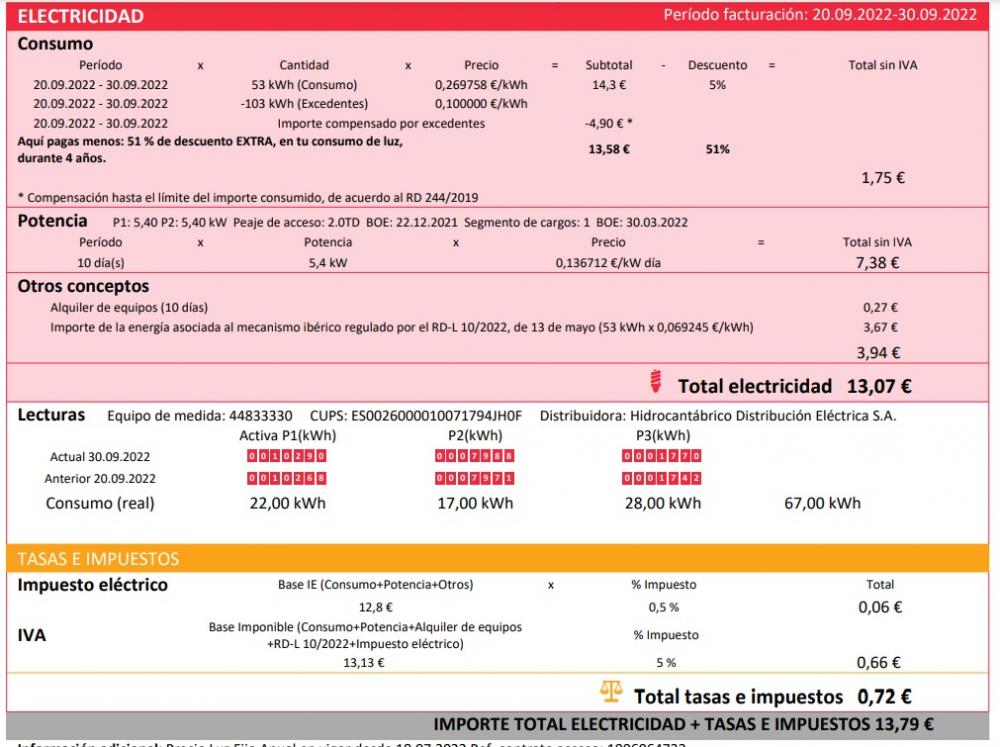Viewport: 1000px width, 747px height.
Task: Click the P3 previous reading 0001742
Action: point(662,478)
